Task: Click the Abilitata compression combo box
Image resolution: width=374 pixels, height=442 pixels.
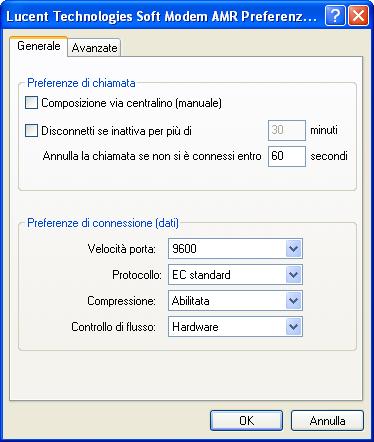Action: click(x=235, y=301)
